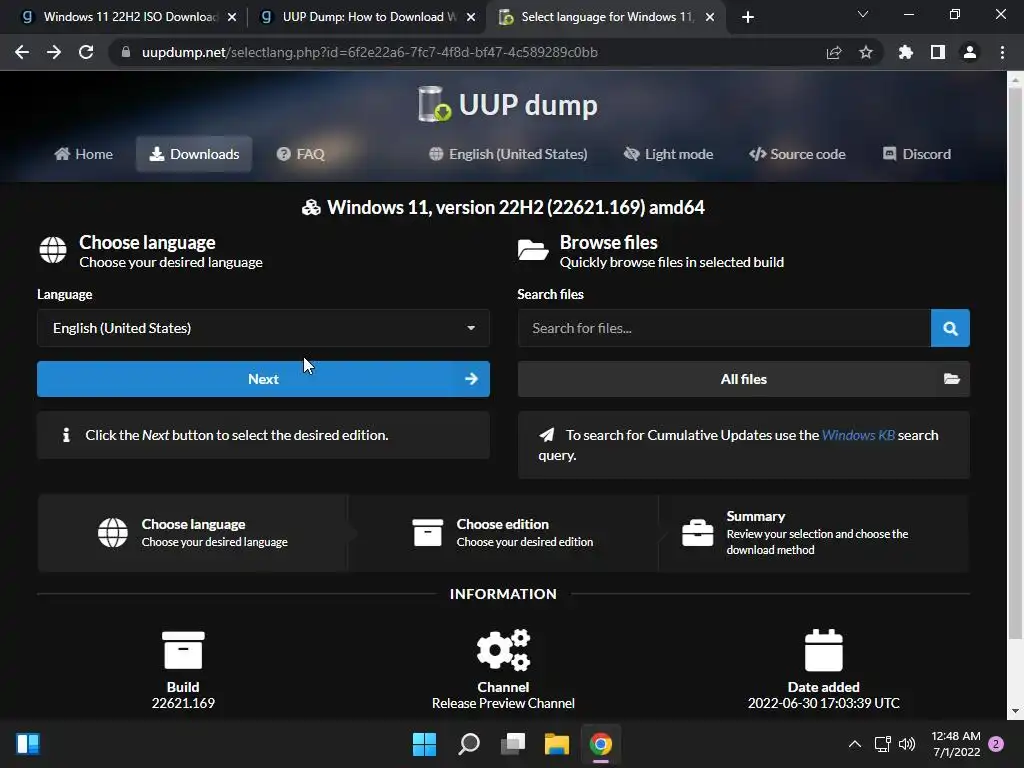Click the UUP dump logo
The width and height of the screenshot is (1024, 768).
tap(507, 104)
